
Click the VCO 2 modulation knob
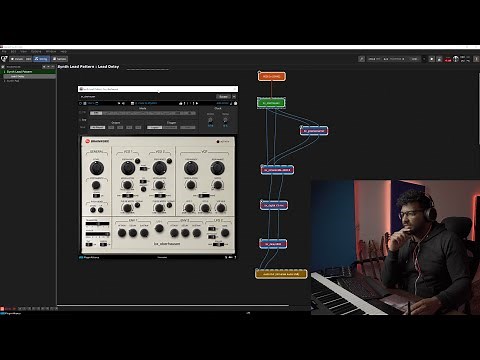(159, 185)
